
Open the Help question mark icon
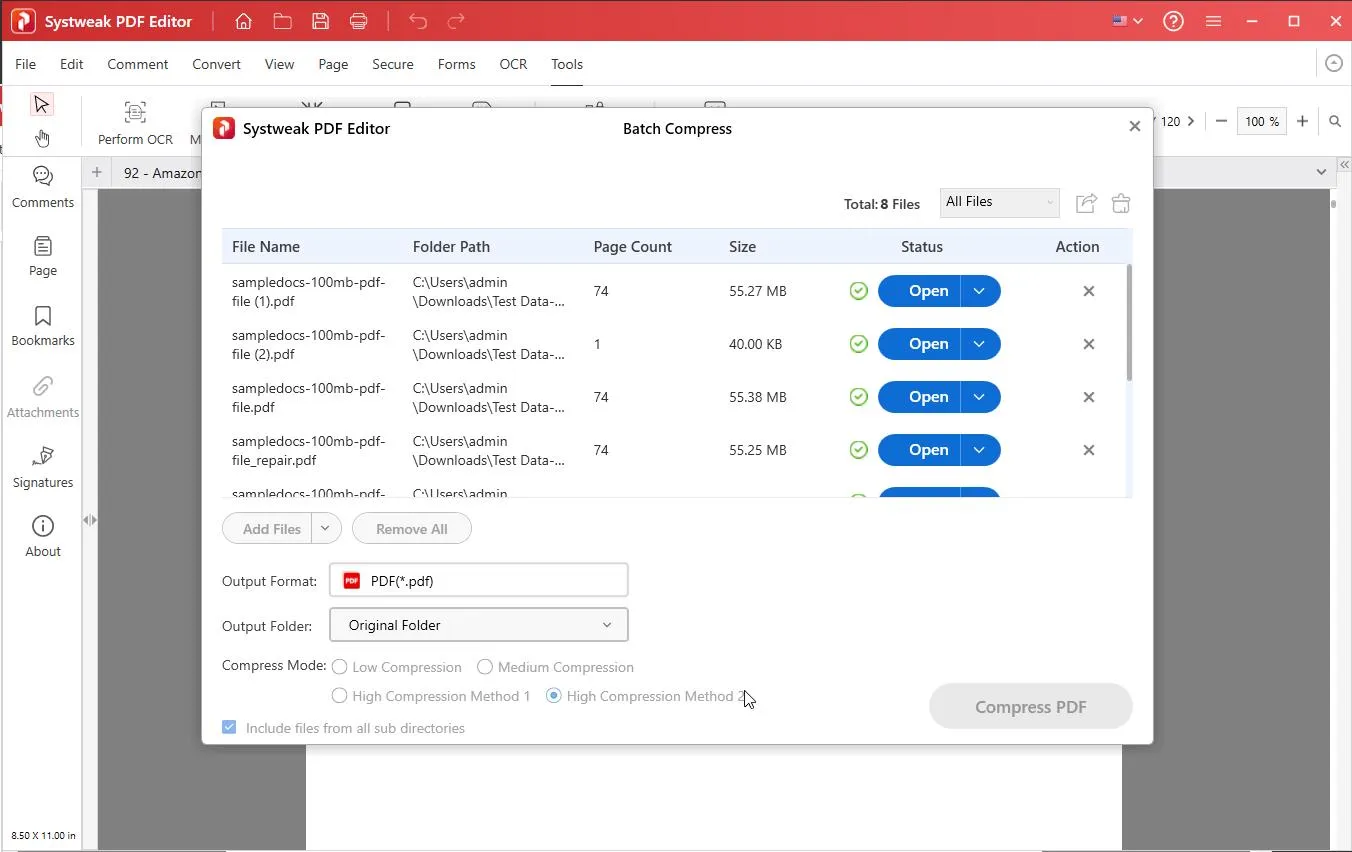[x=1173, y=21]
